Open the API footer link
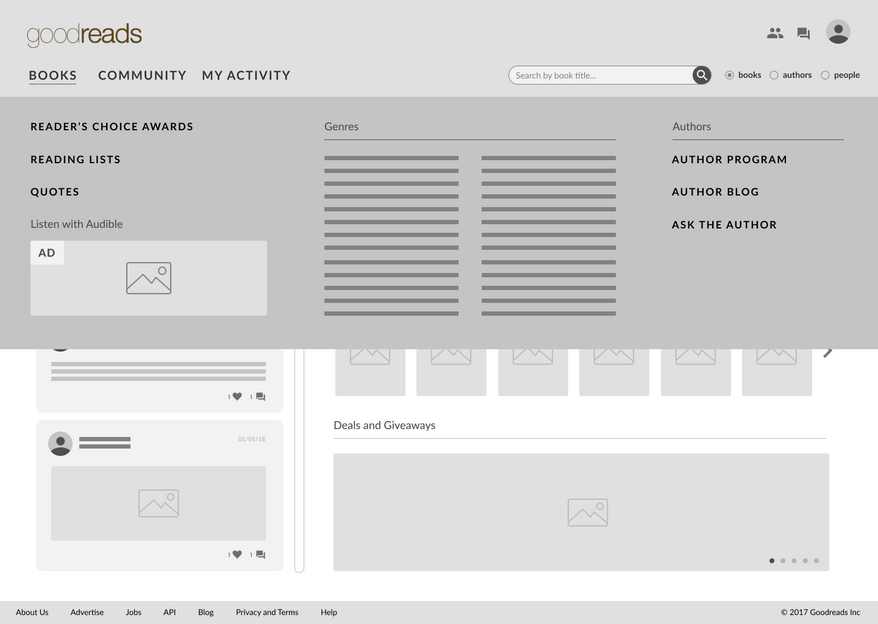Image resolution: width=878 pixels, height=624 pixels. click(x=170, y=612)
